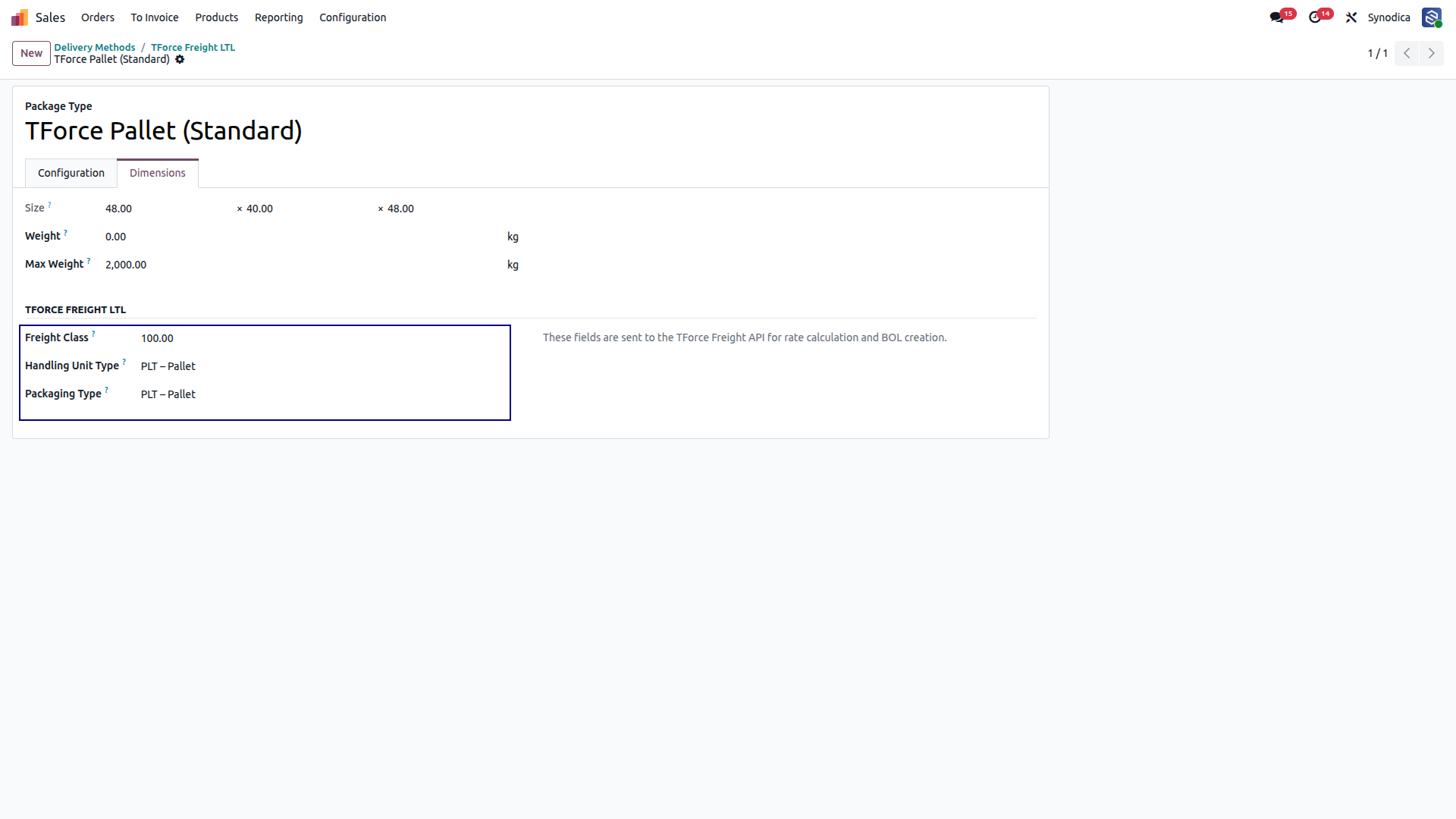Click the debug tools icon
Image resolution: width=1456 pixels, height=819 pixels.
coord(1351,17)
